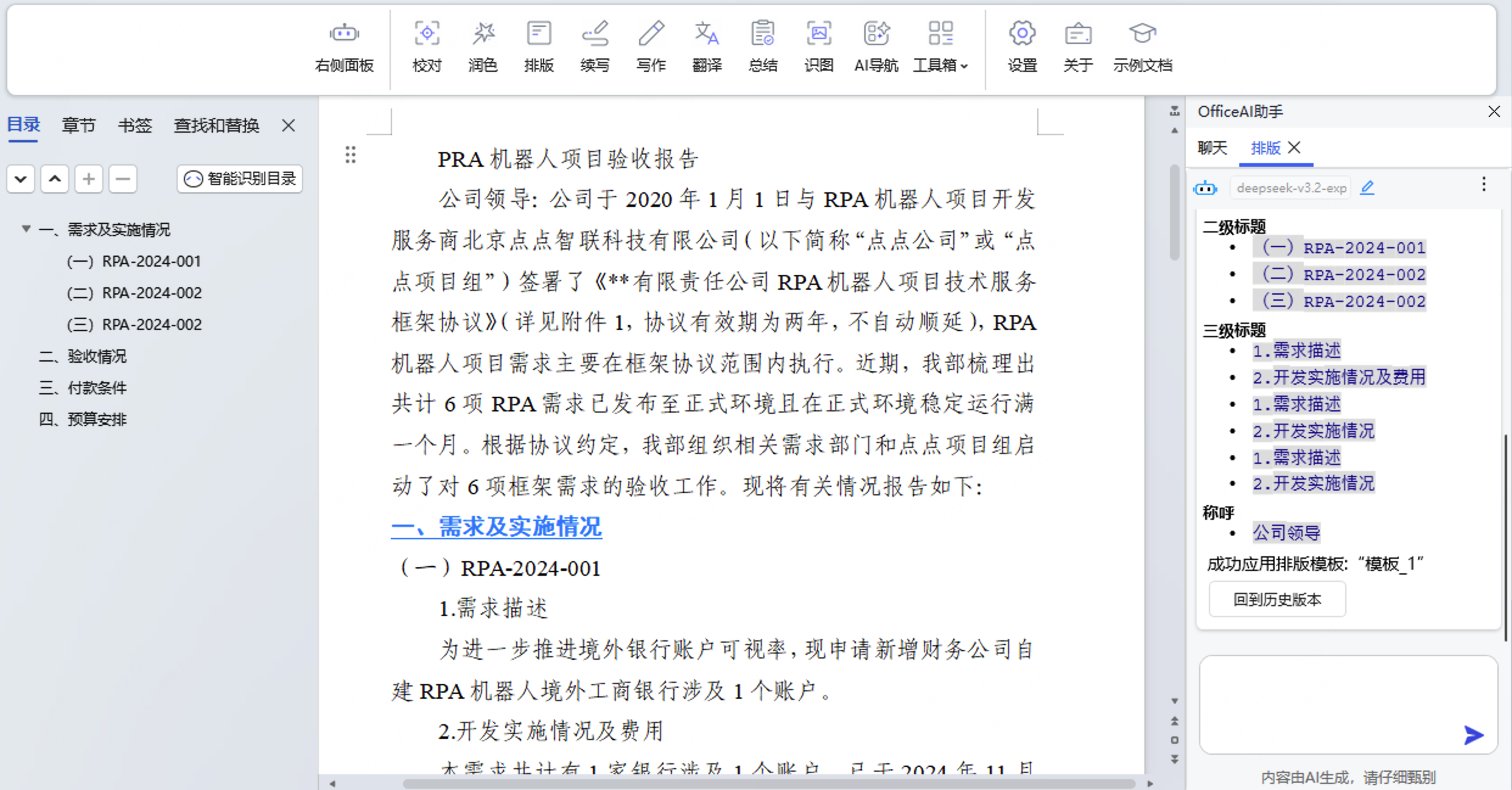
Task: Select the 续写 continue-writing tool
Action: [x=595, y=46]
